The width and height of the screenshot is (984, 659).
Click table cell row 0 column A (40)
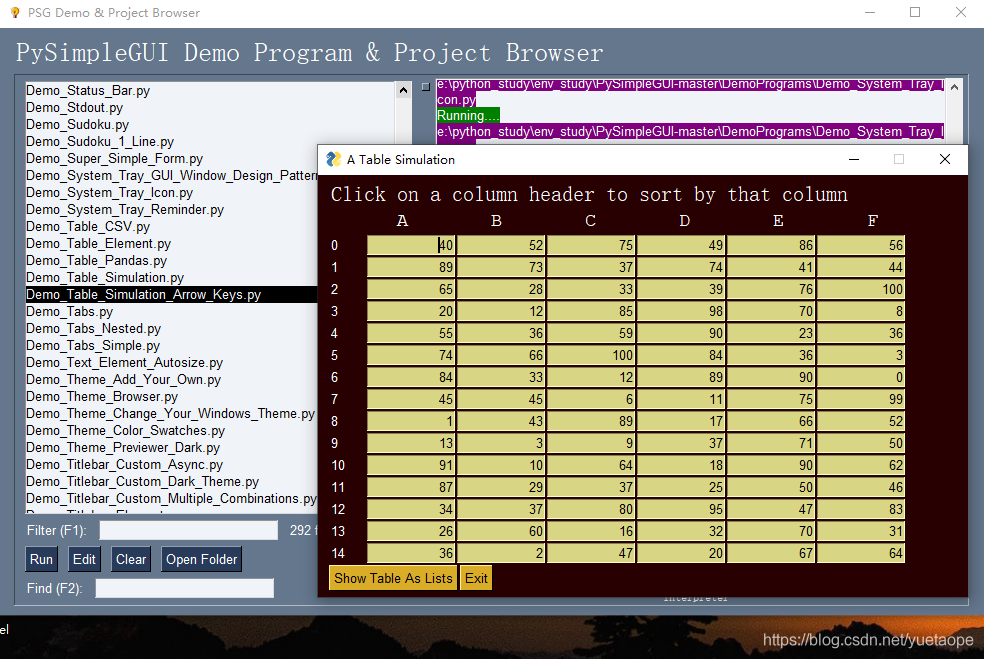point(411,245)
